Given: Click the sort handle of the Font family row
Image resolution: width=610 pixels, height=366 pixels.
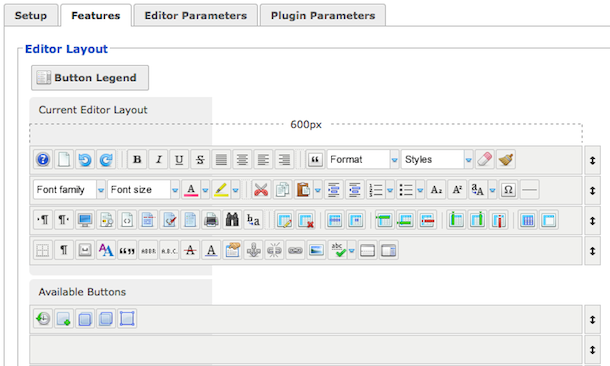Looking at the screenshot, I should (x=592, y=191).
